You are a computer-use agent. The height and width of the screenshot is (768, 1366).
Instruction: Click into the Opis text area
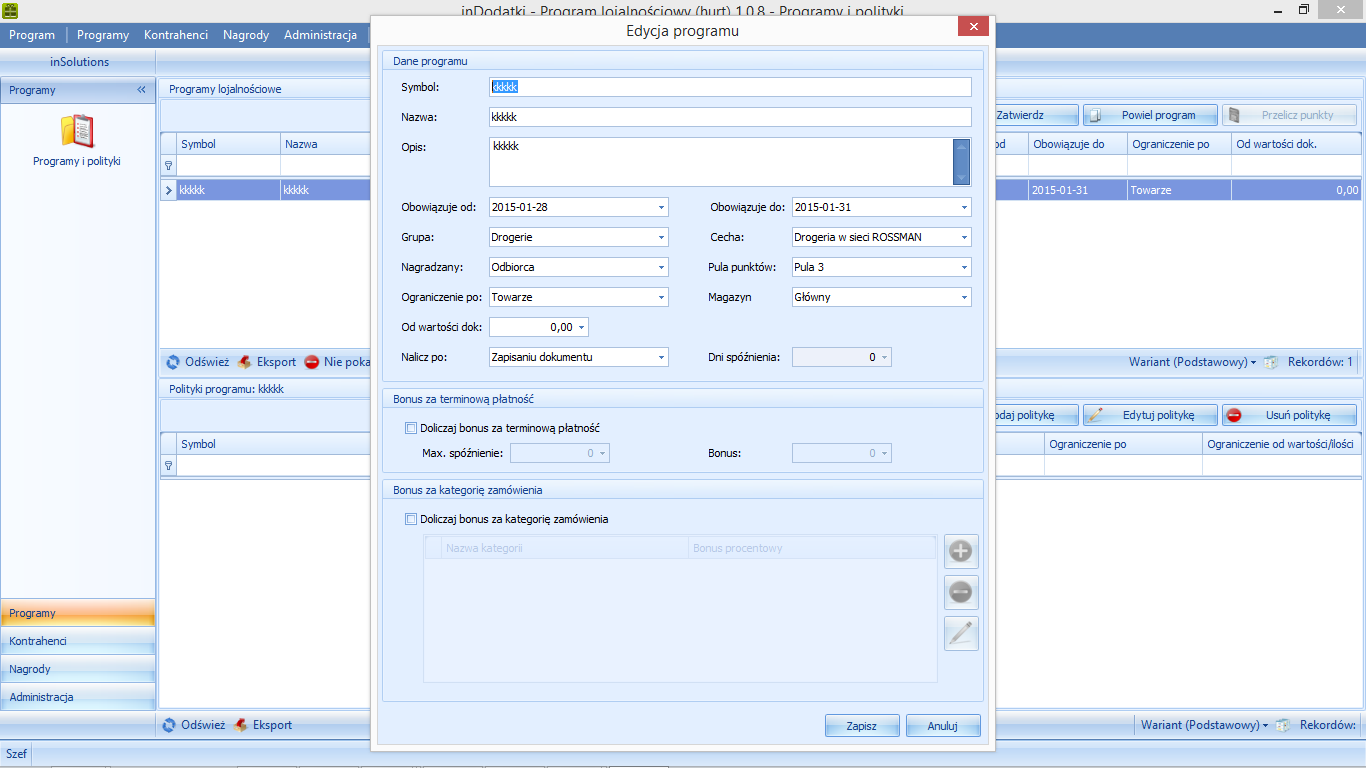click(720, 162)
